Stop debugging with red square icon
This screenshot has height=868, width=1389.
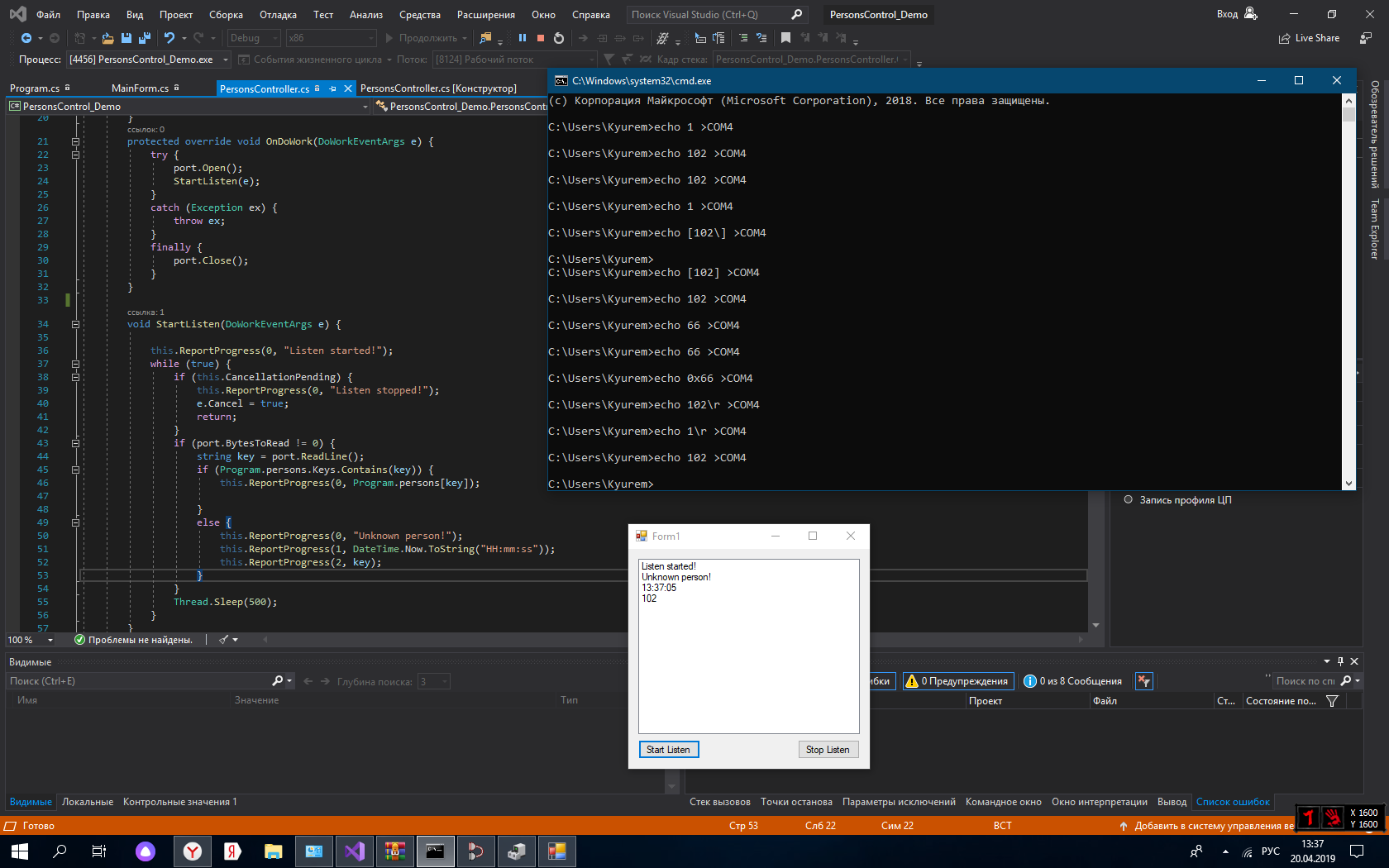pos(541,38)
